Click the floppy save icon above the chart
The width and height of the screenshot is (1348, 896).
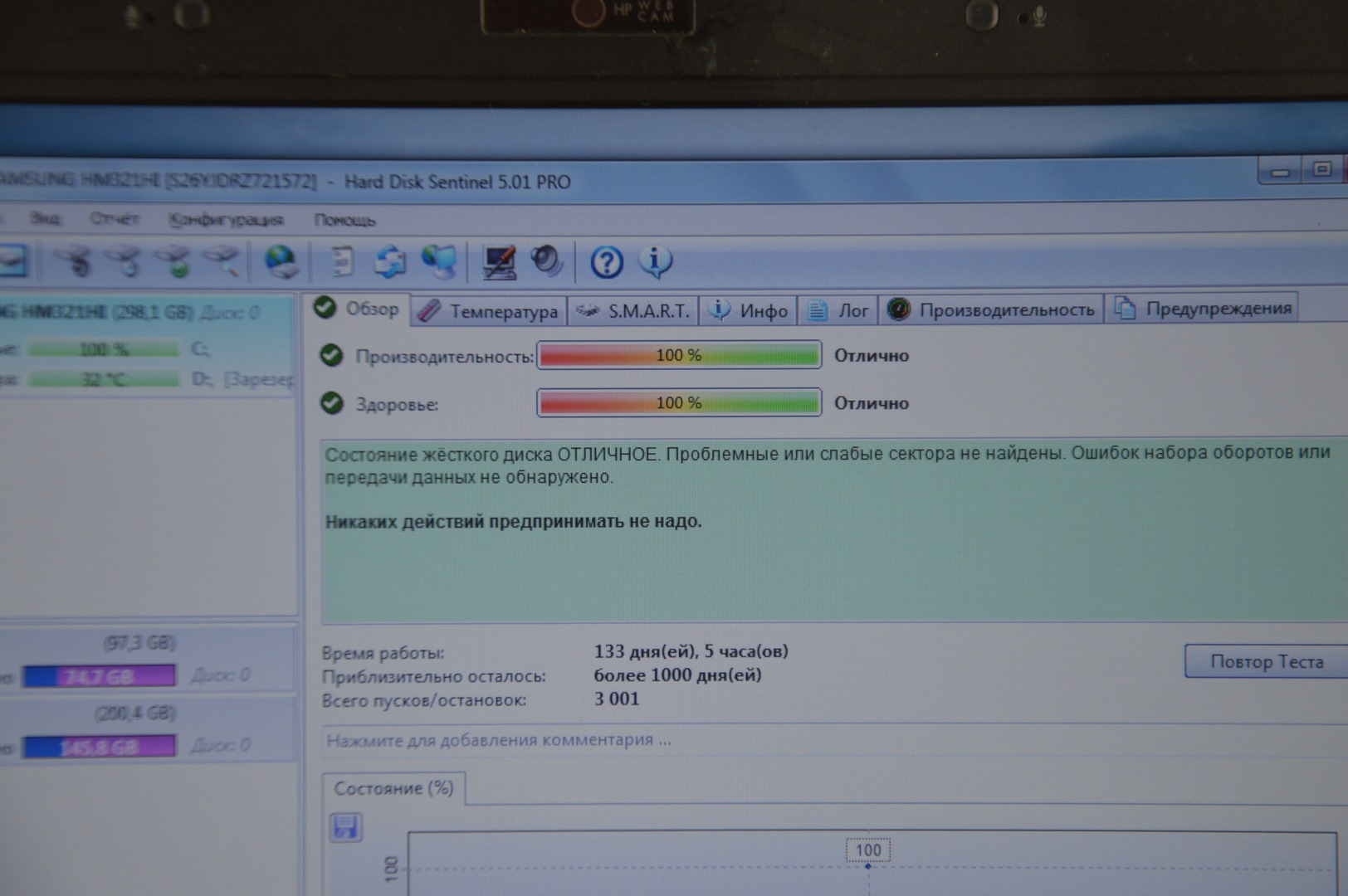[x=345, y=827]
